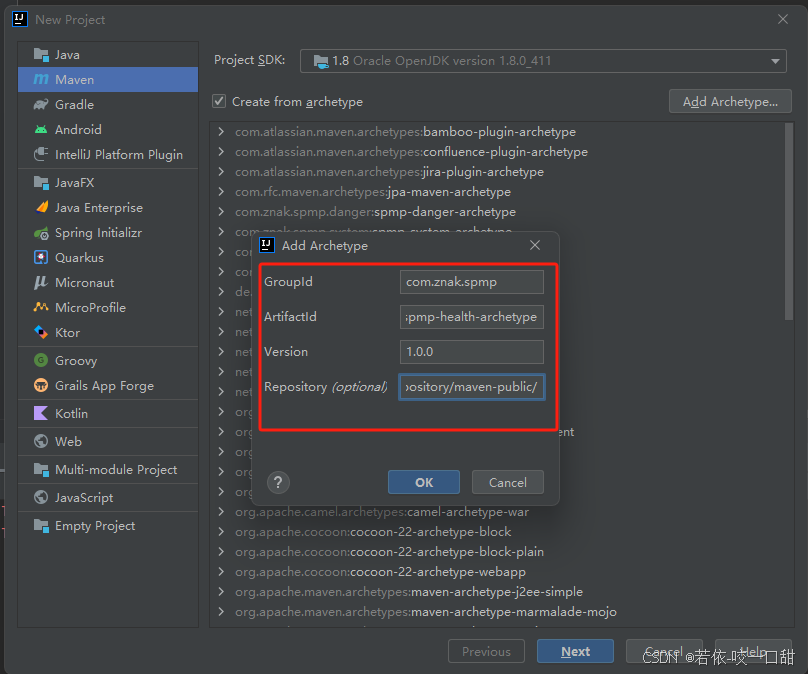The height and width of the screenshot is (674, 808).
Task: Choose the MicroProfile icon
Action: [41, 307]
